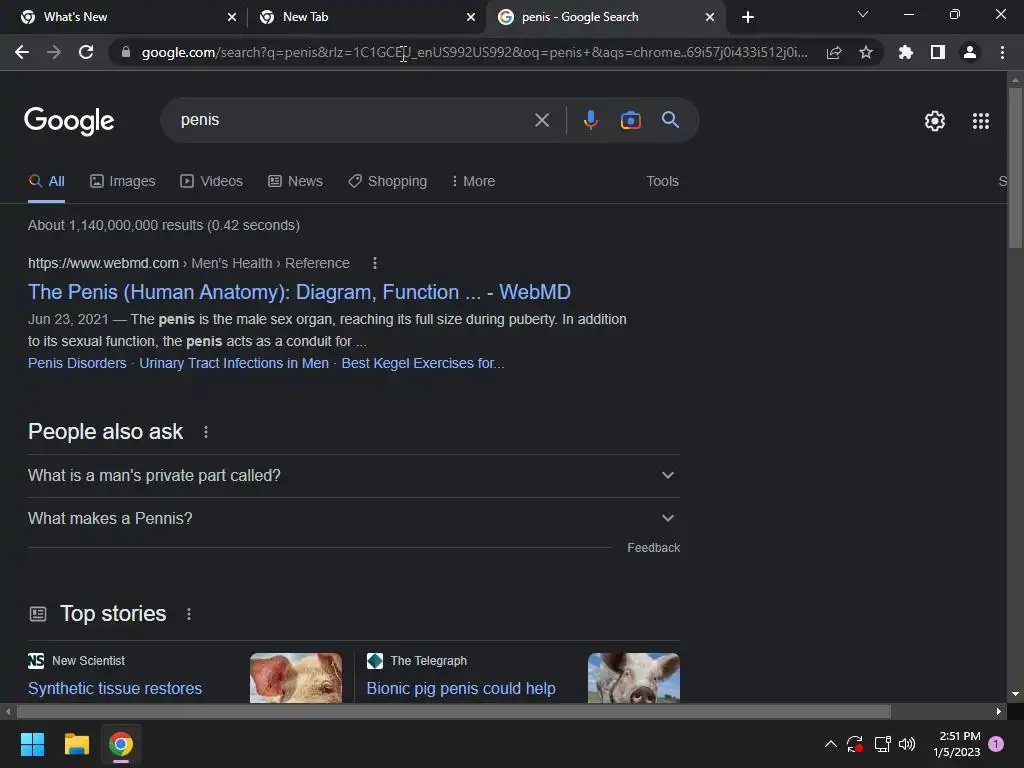Clear the search box text
Screen dimensions: 1024x768
[541, 120]
